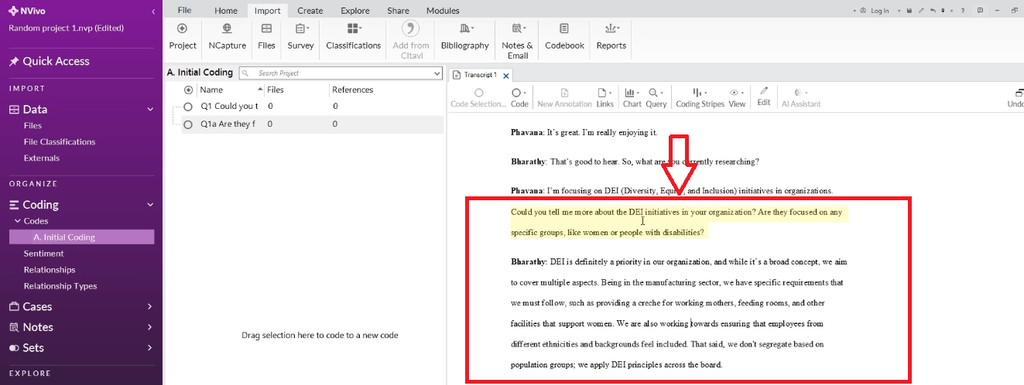Click the Code Selection toolbar button
The image size is (1024, 385).
478,98
